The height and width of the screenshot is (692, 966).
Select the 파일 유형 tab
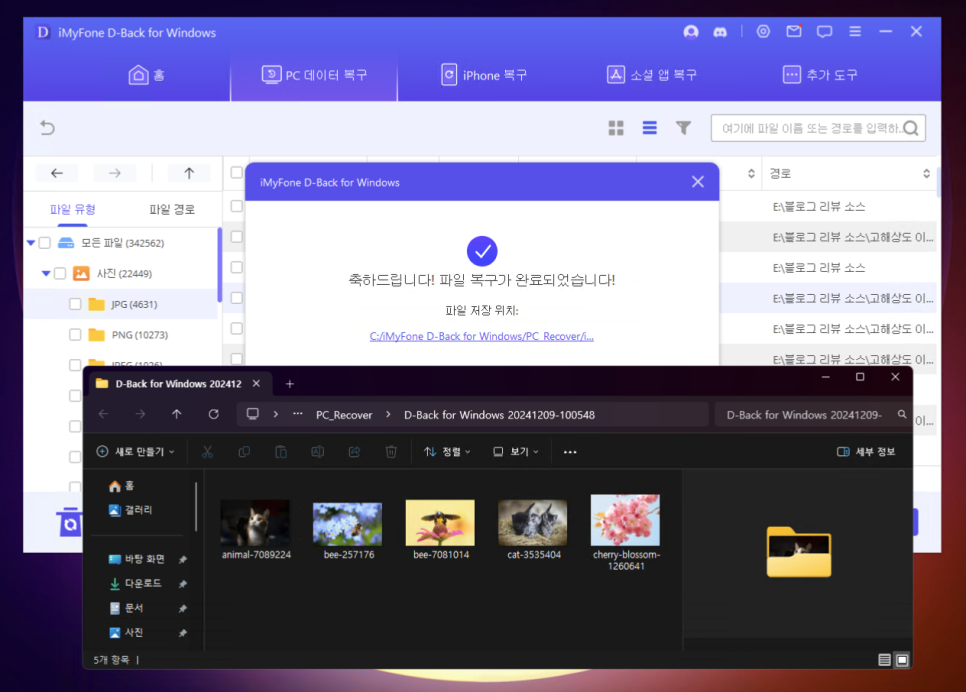[x=73, y=210]
